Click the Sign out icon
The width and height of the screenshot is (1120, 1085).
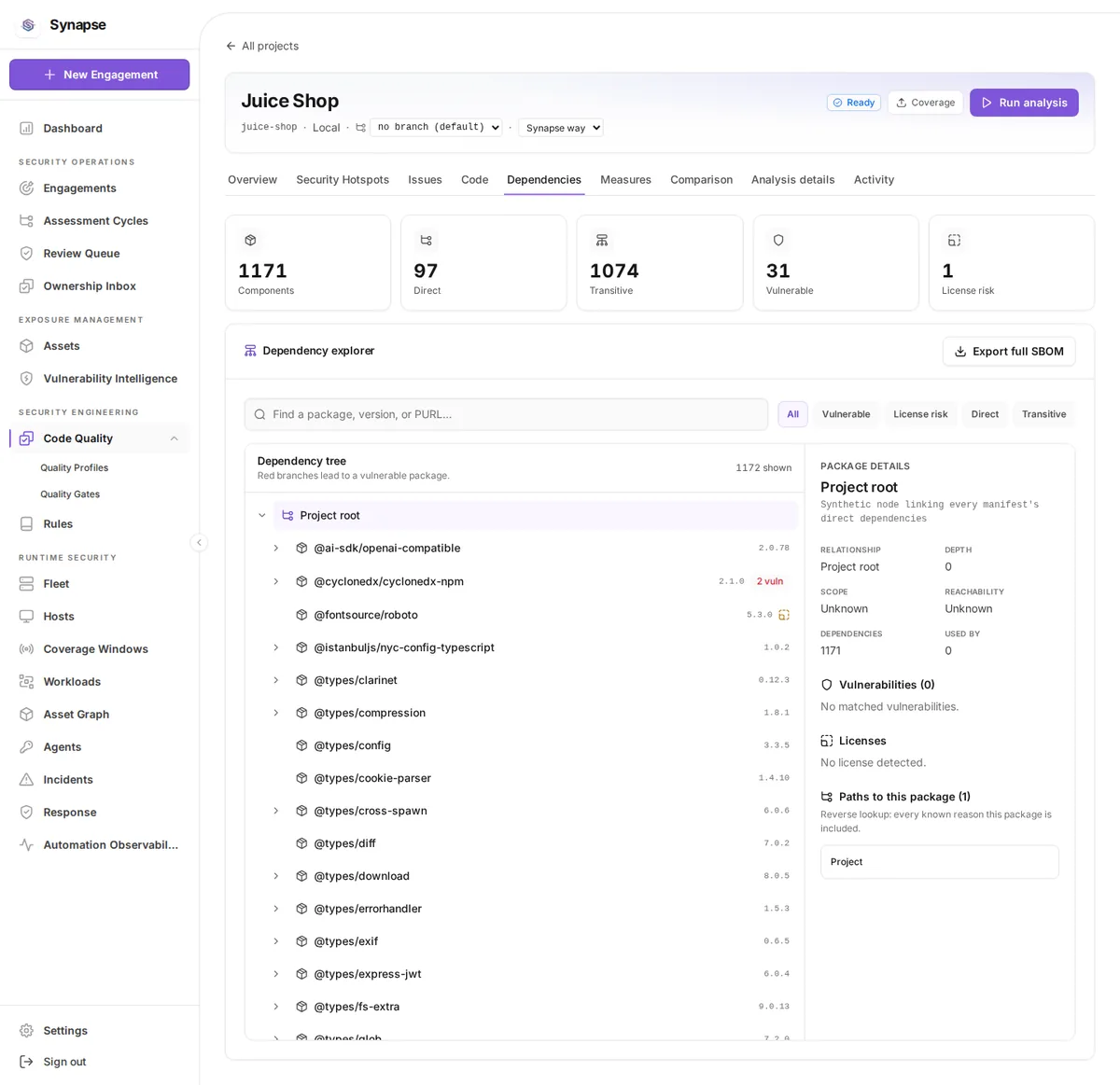coord(26,1062)
